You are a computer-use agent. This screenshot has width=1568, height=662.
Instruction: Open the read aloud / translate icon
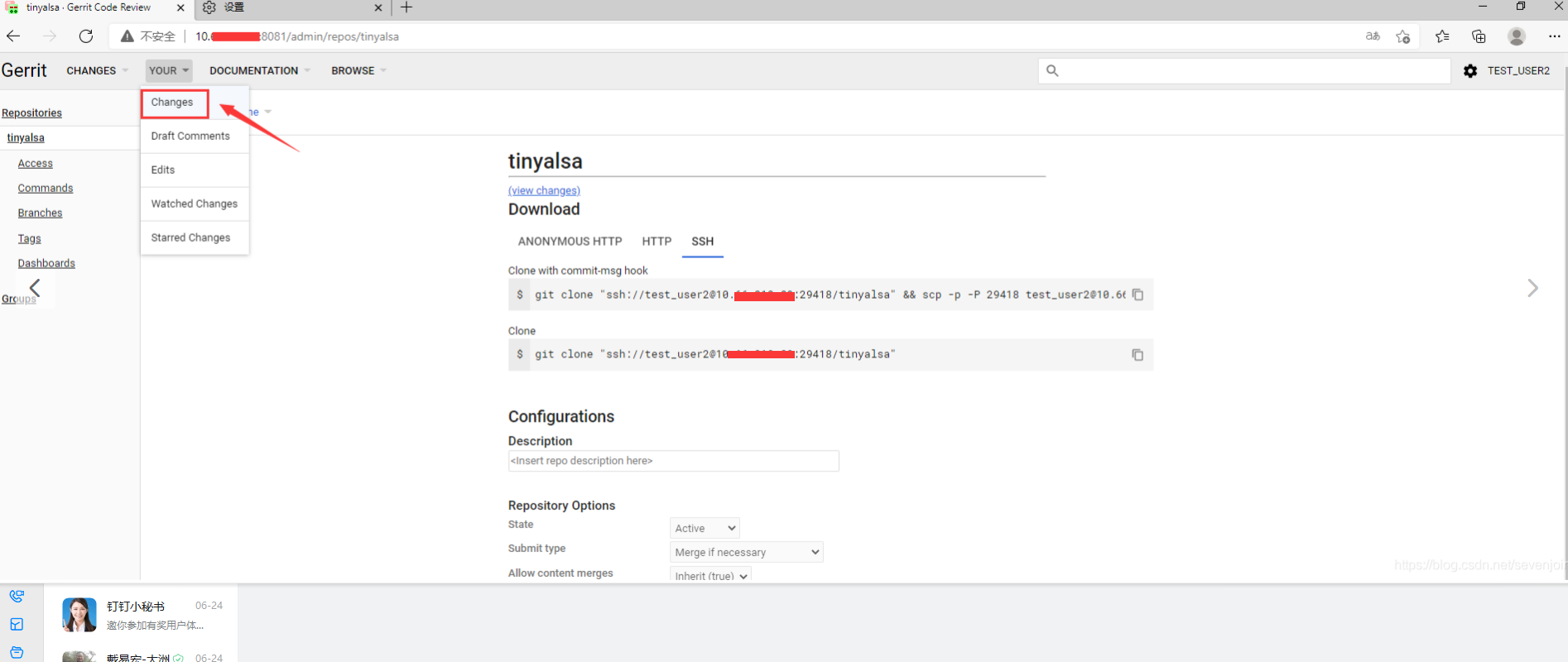(1373, 36)
